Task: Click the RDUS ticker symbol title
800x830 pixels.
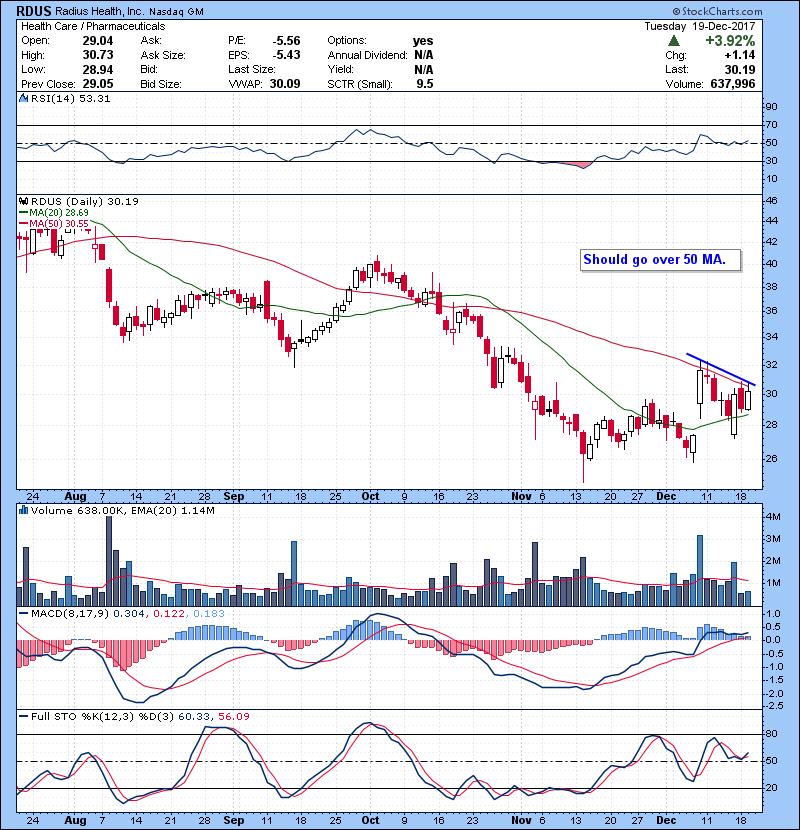Action: (x=33, y=11)
